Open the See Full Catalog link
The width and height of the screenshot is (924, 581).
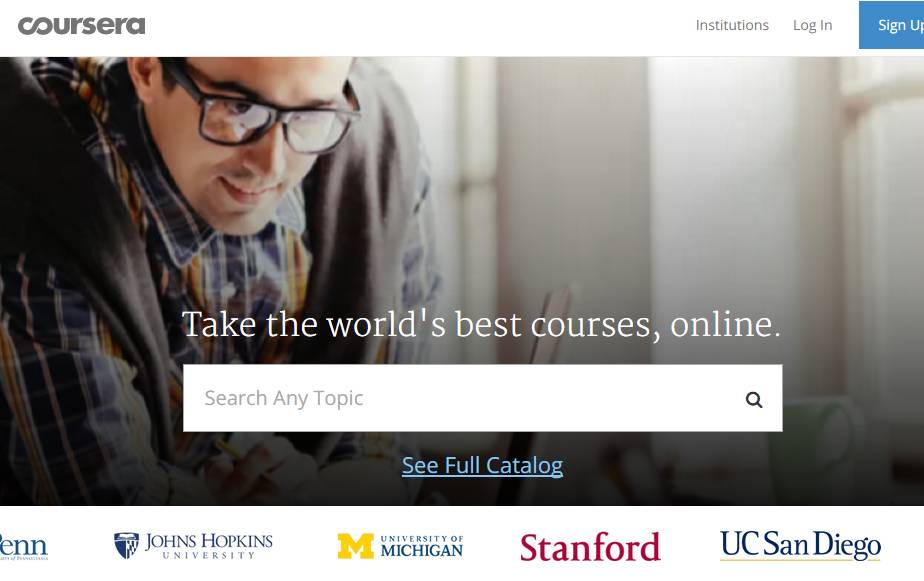[482, 466]
